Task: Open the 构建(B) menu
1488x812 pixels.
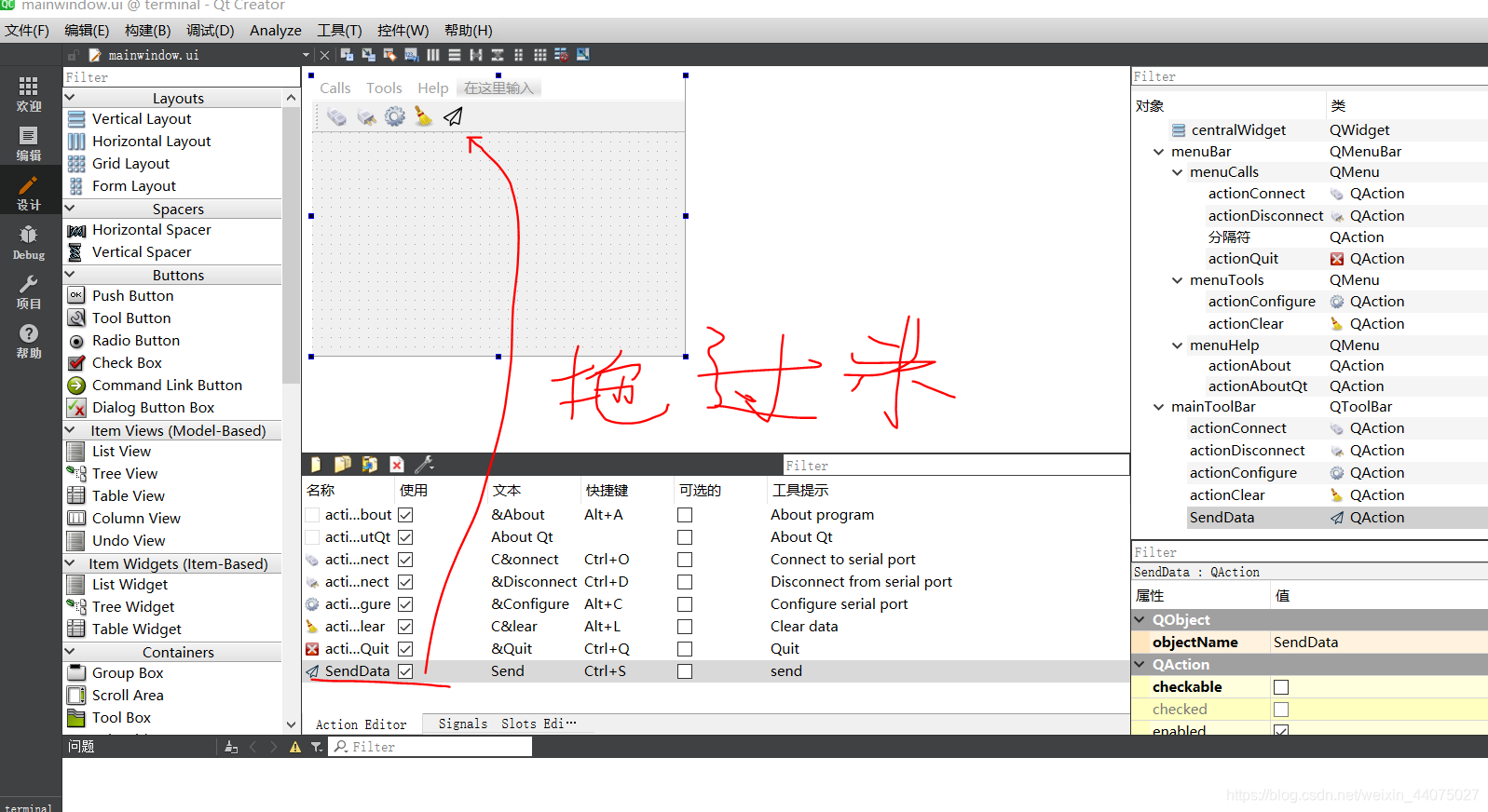Action: (x=148, y=31)
